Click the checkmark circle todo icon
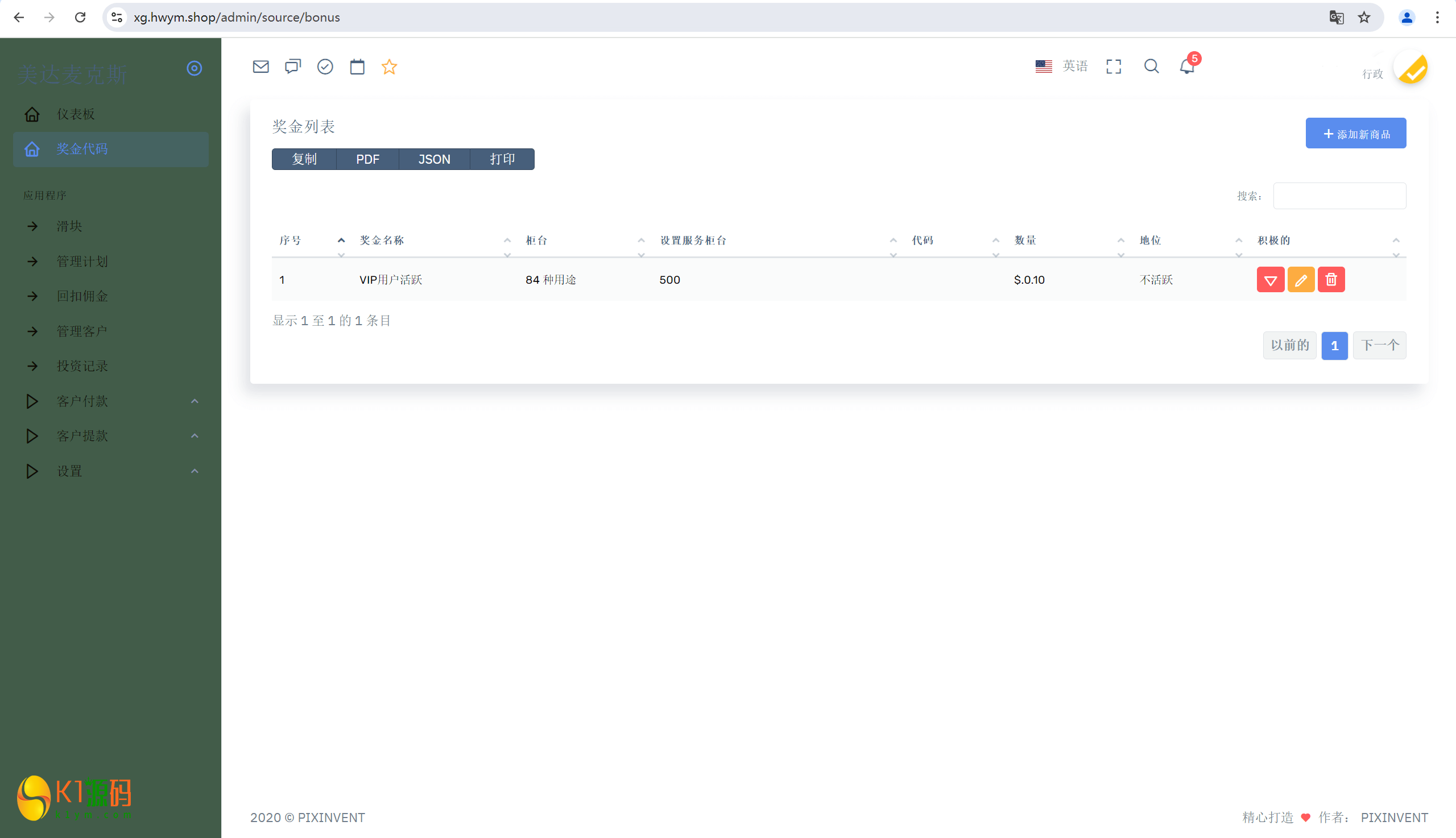This screenshot has height=838, width=1456. [x=325, y=67]
